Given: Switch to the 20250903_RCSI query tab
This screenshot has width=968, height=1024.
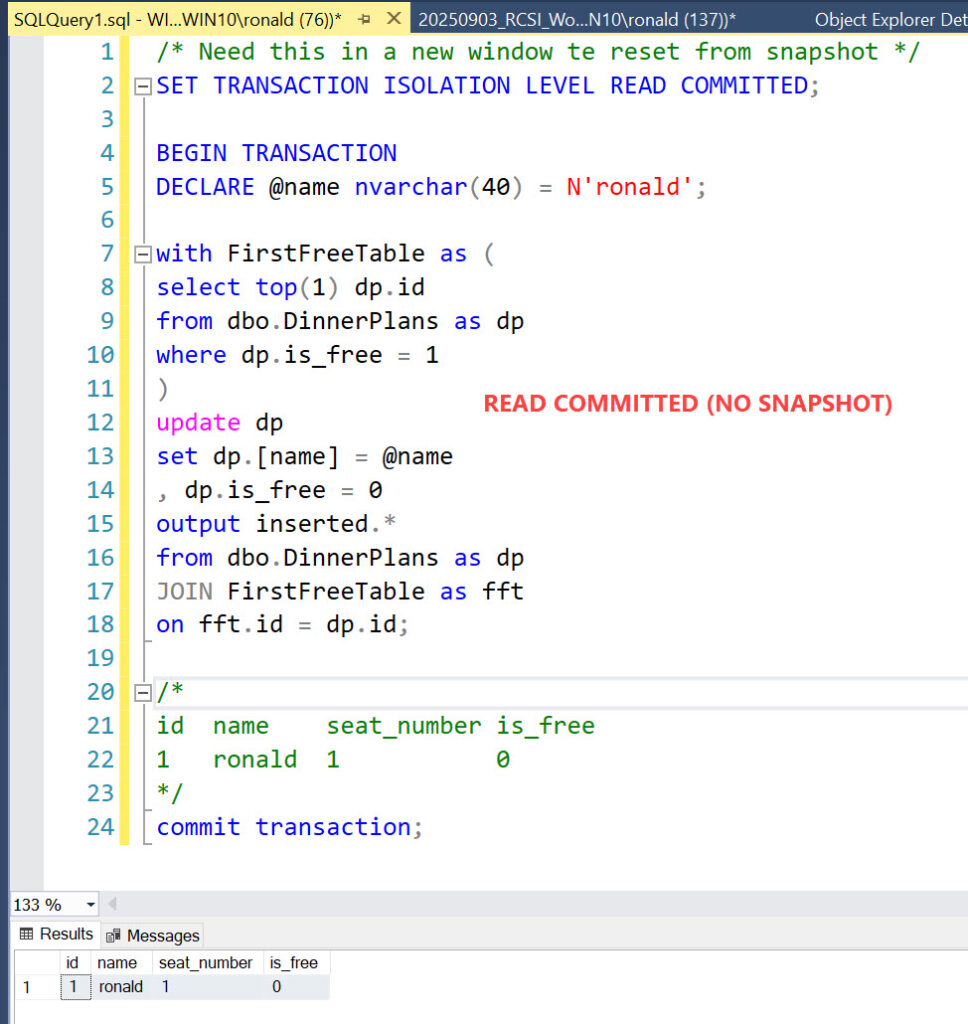Looking at the screenshot, I should click(x=576, y=19).
